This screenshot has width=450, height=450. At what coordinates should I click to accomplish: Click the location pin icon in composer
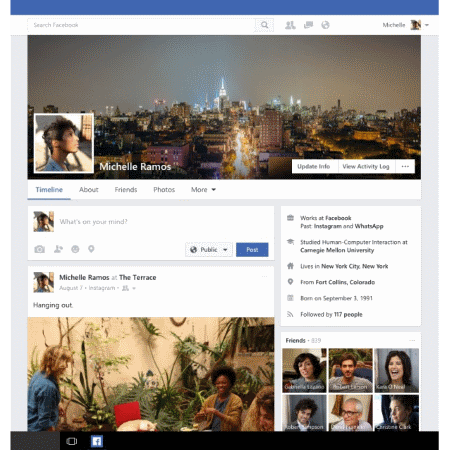coord(91,249)
